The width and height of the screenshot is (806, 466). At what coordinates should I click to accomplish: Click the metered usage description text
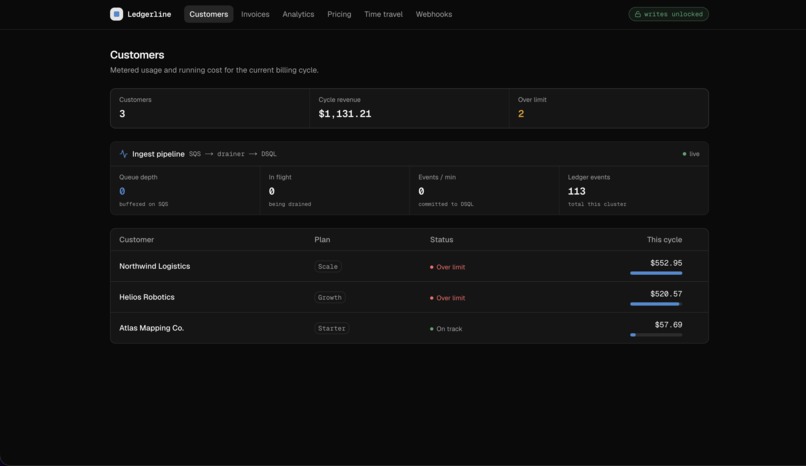[x=214, y=70]
